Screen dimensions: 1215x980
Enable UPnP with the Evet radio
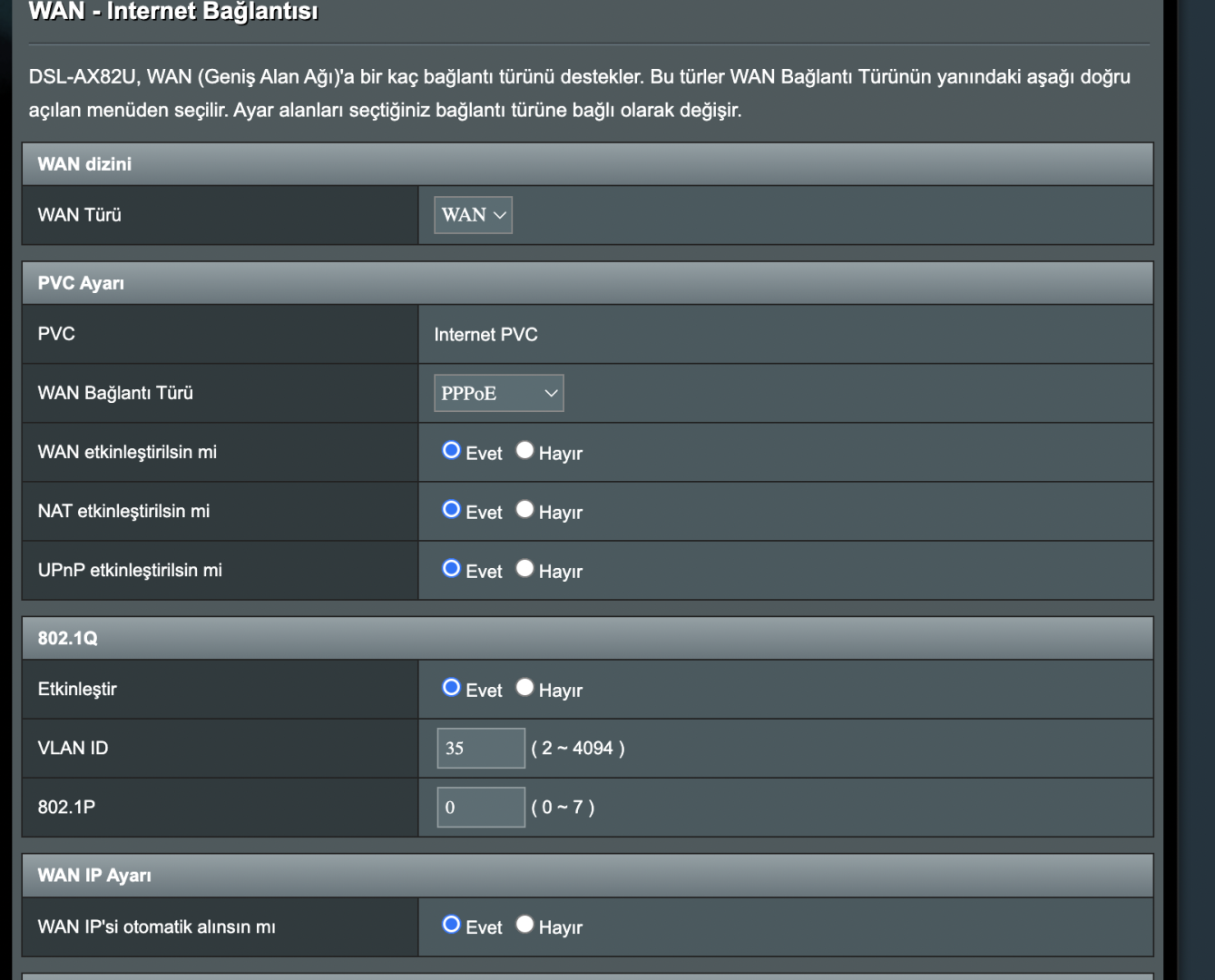tap(451, 569)
